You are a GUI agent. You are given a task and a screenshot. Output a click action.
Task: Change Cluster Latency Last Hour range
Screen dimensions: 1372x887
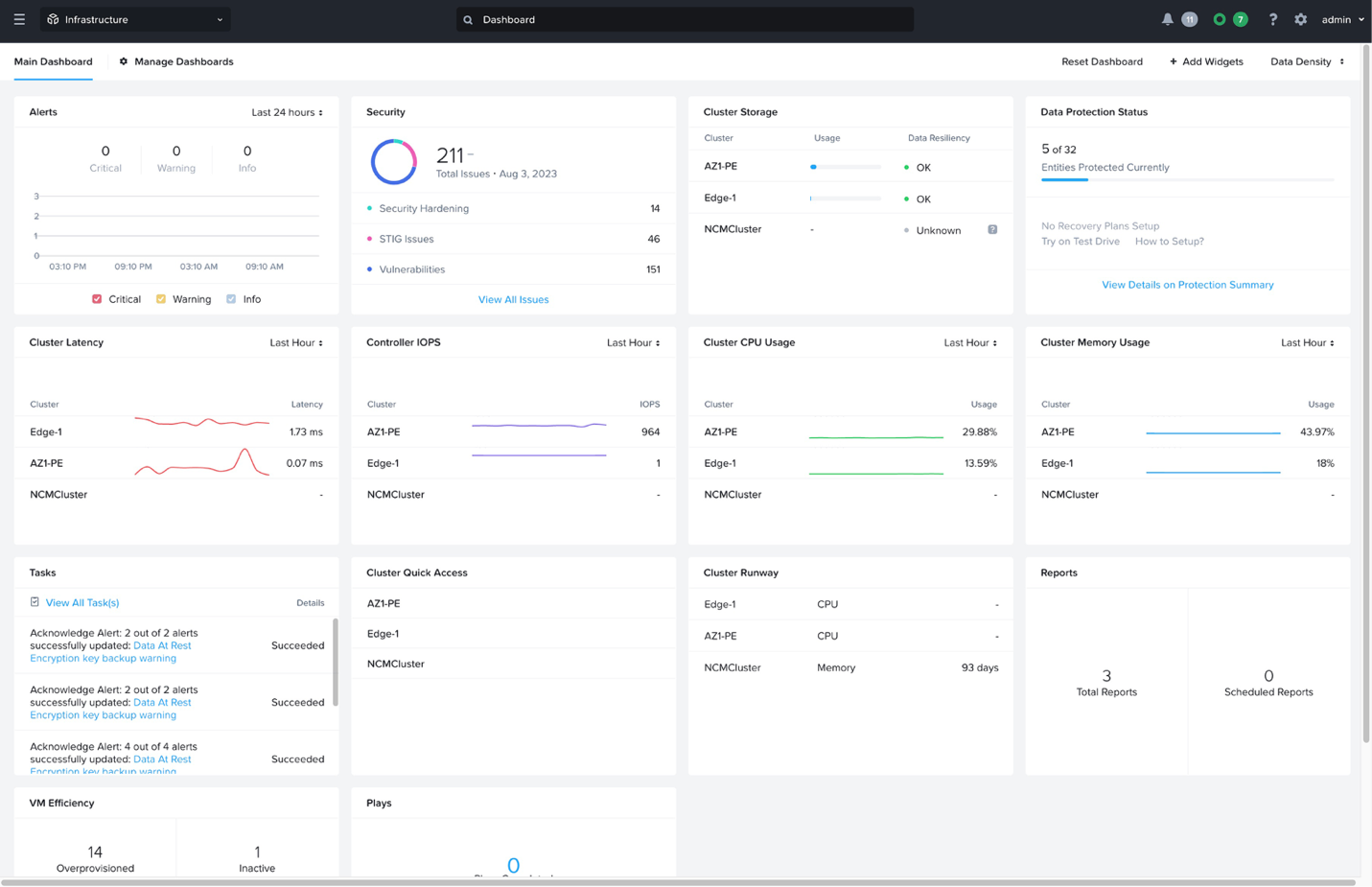(x=296, y=342)
